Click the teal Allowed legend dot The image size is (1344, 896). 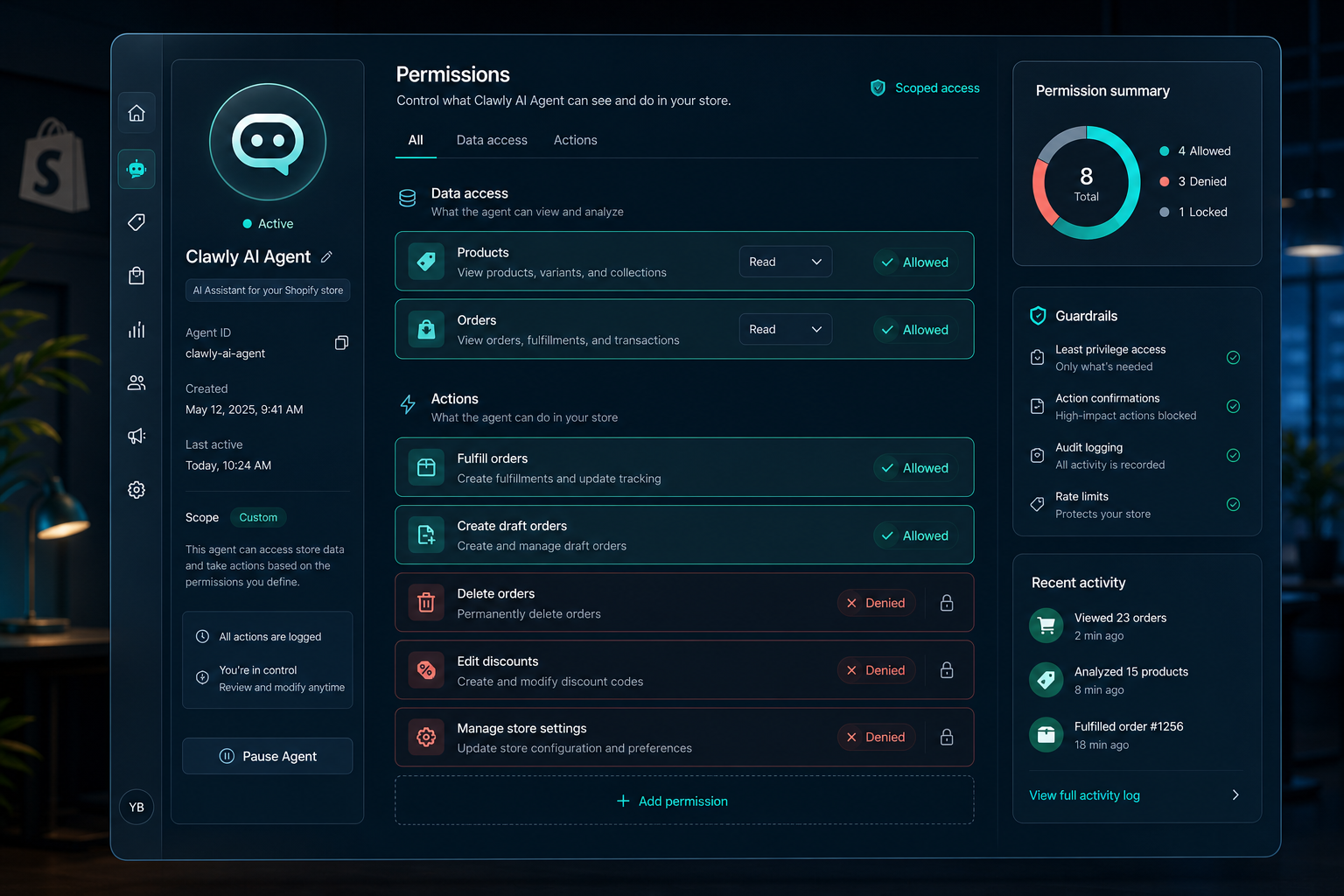tap(1165, 151)
